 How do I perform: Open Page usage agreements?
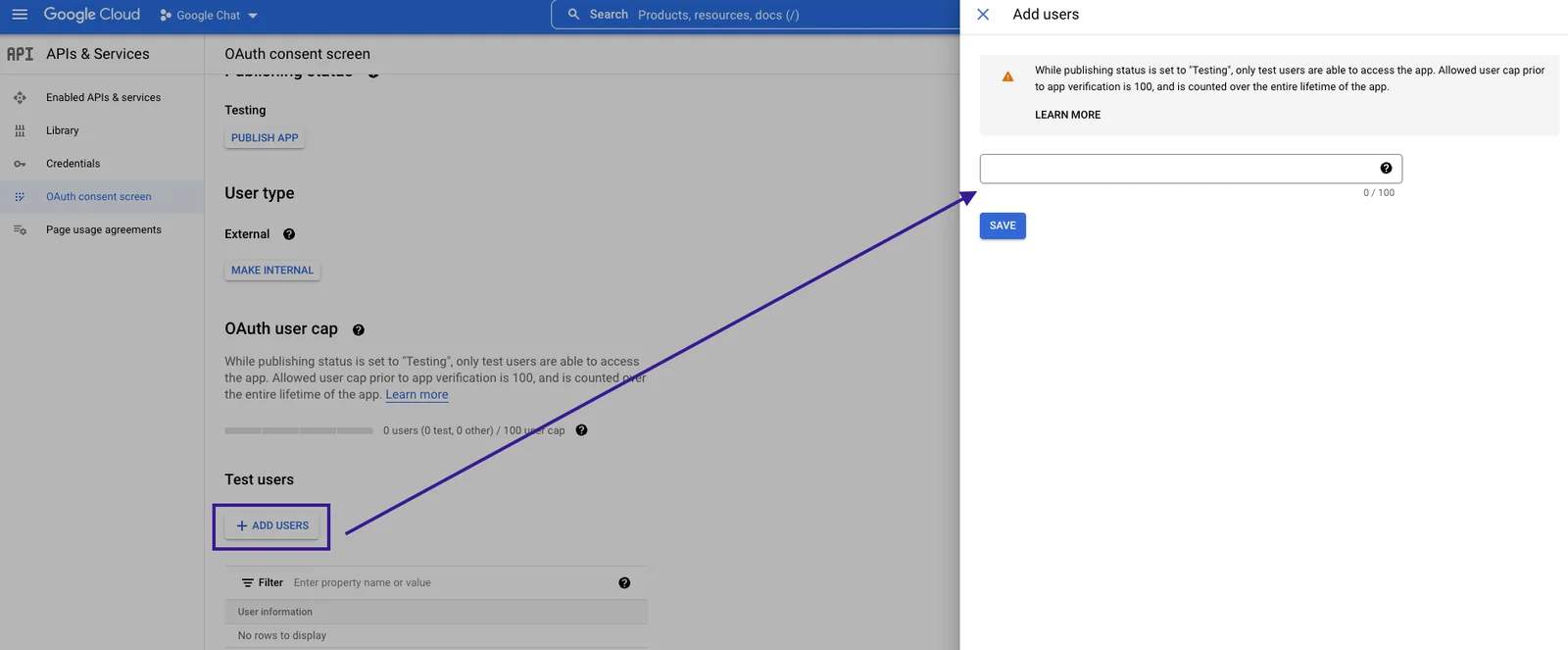(104, 230)
